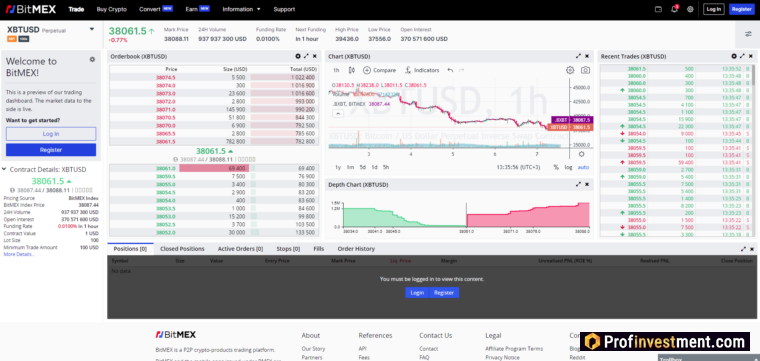
Task: Collapse the Contract Details: XBTUSD section
Action: coord(4,170)
